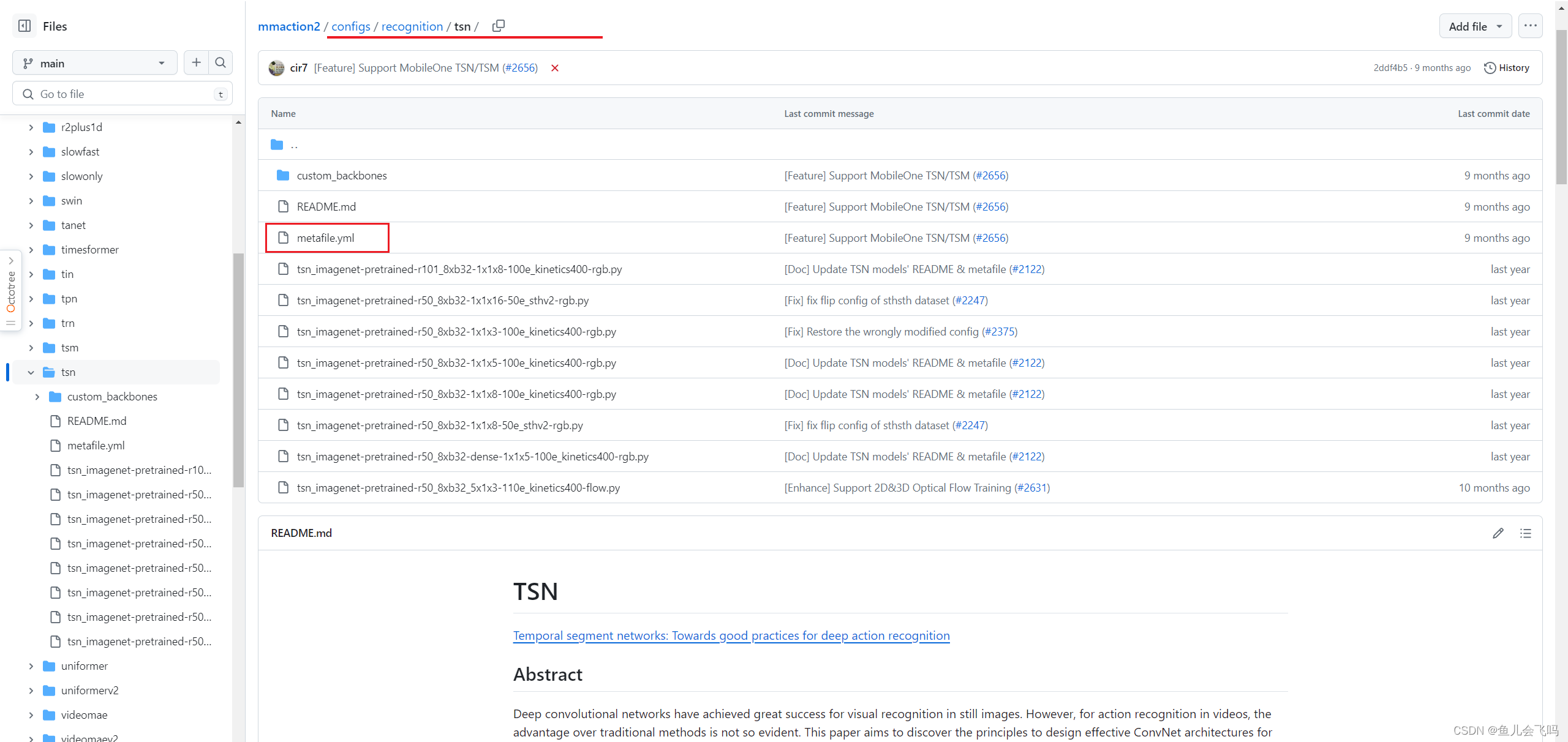Collapse the tsn folder in sidebar
The width and height of the screenshot is (1568, 742).
31,372
